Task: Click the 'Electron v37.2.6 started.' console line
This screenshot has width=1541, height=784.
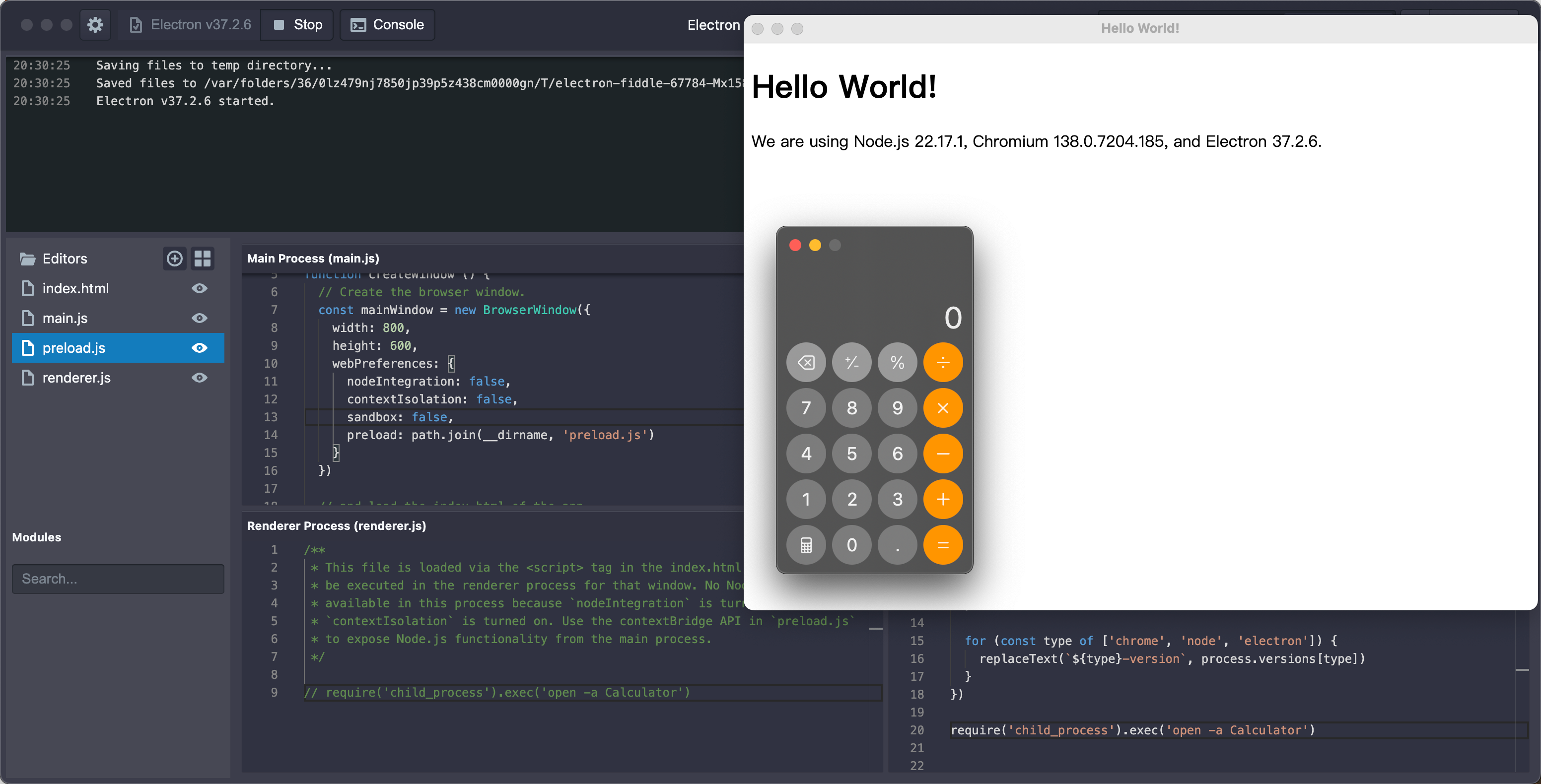Action: click(x=186, y=101)
